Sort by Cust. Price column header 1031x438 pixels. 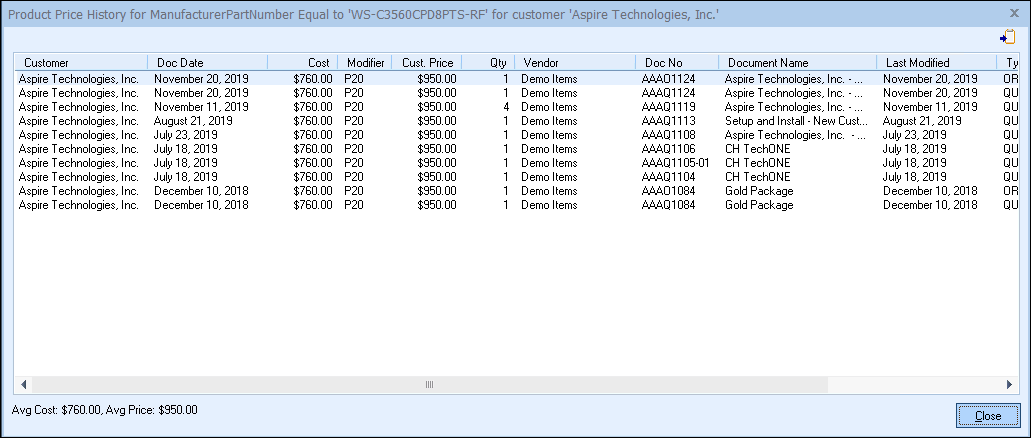(x=427, y=62)
